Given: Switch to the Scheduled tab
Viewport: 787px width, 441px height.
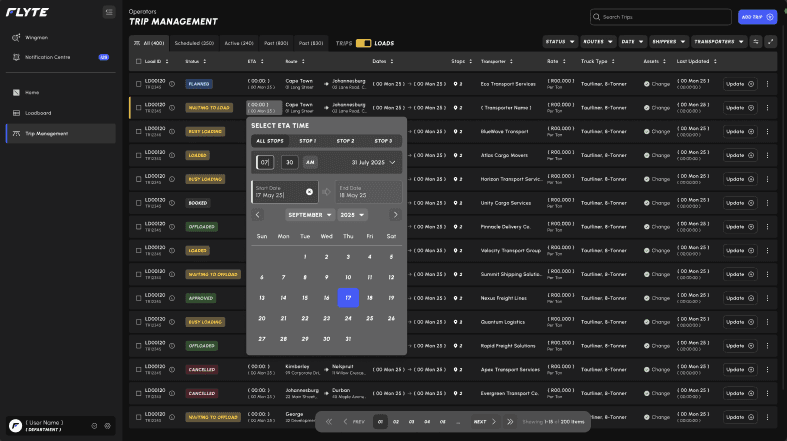Looking at the screenshot, I should [194, 43].
